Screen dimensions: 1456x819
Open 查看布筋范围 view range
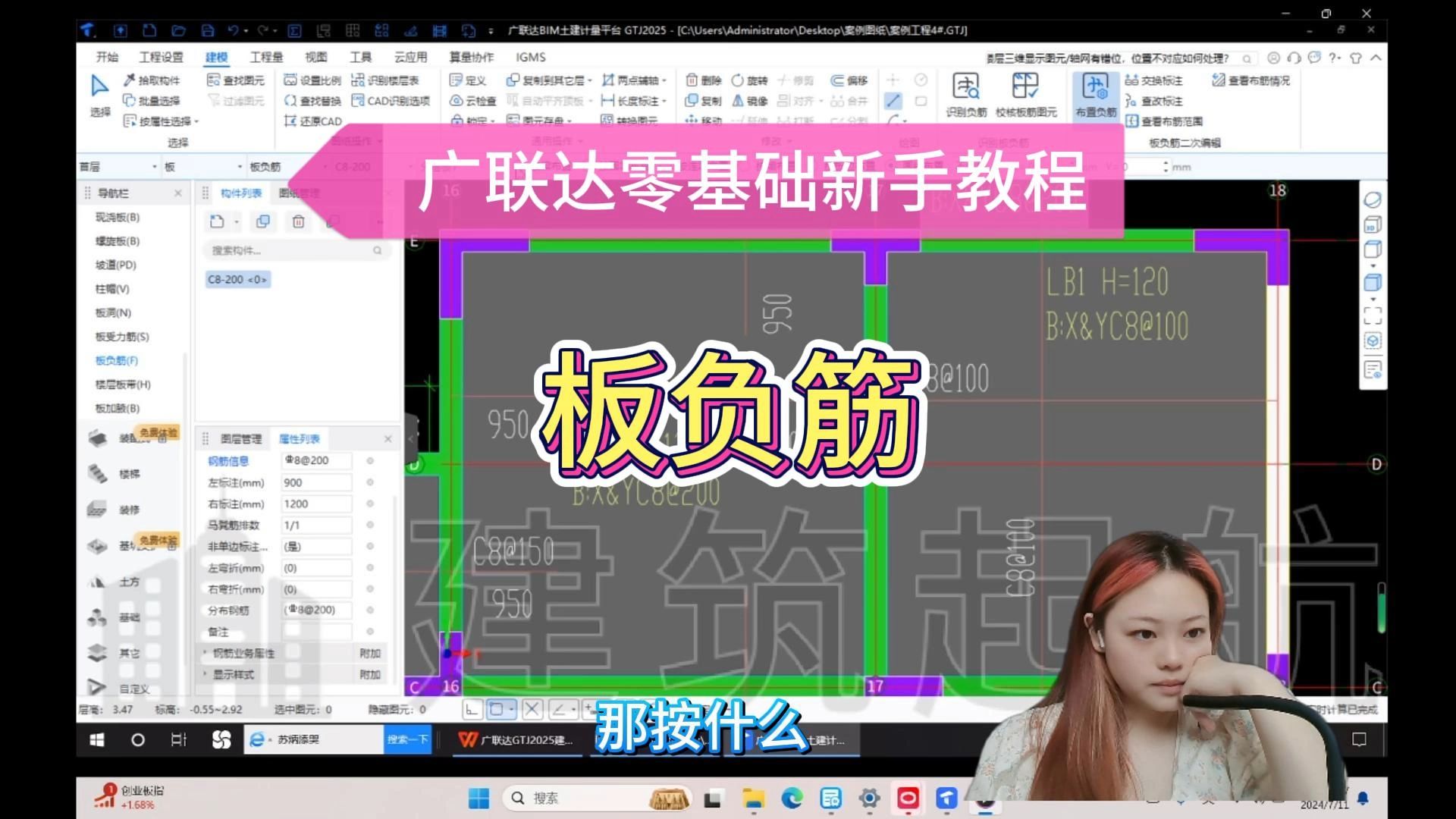1164,121
